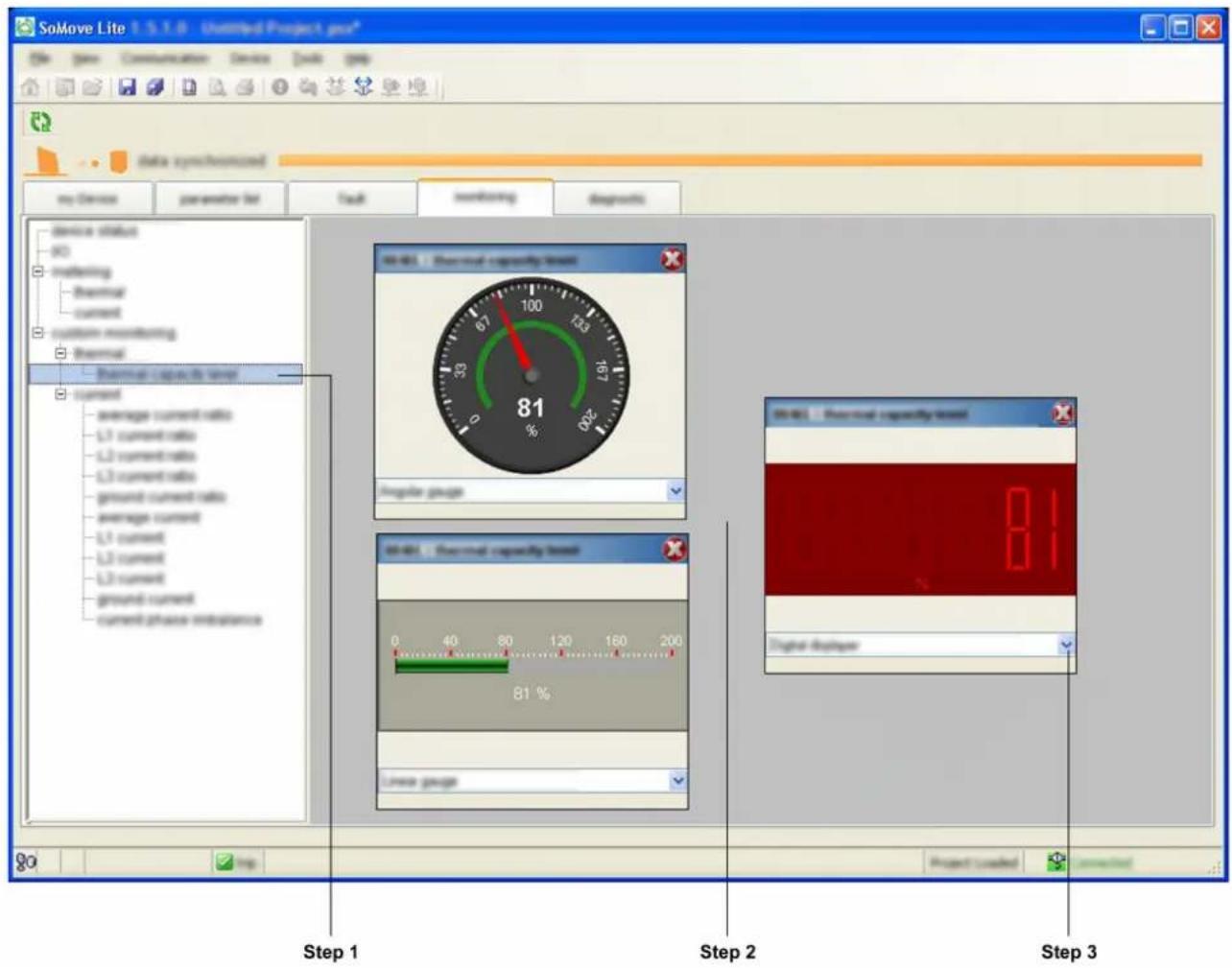Open the Linear gauge display type dropdown

(x=677, y=780)
